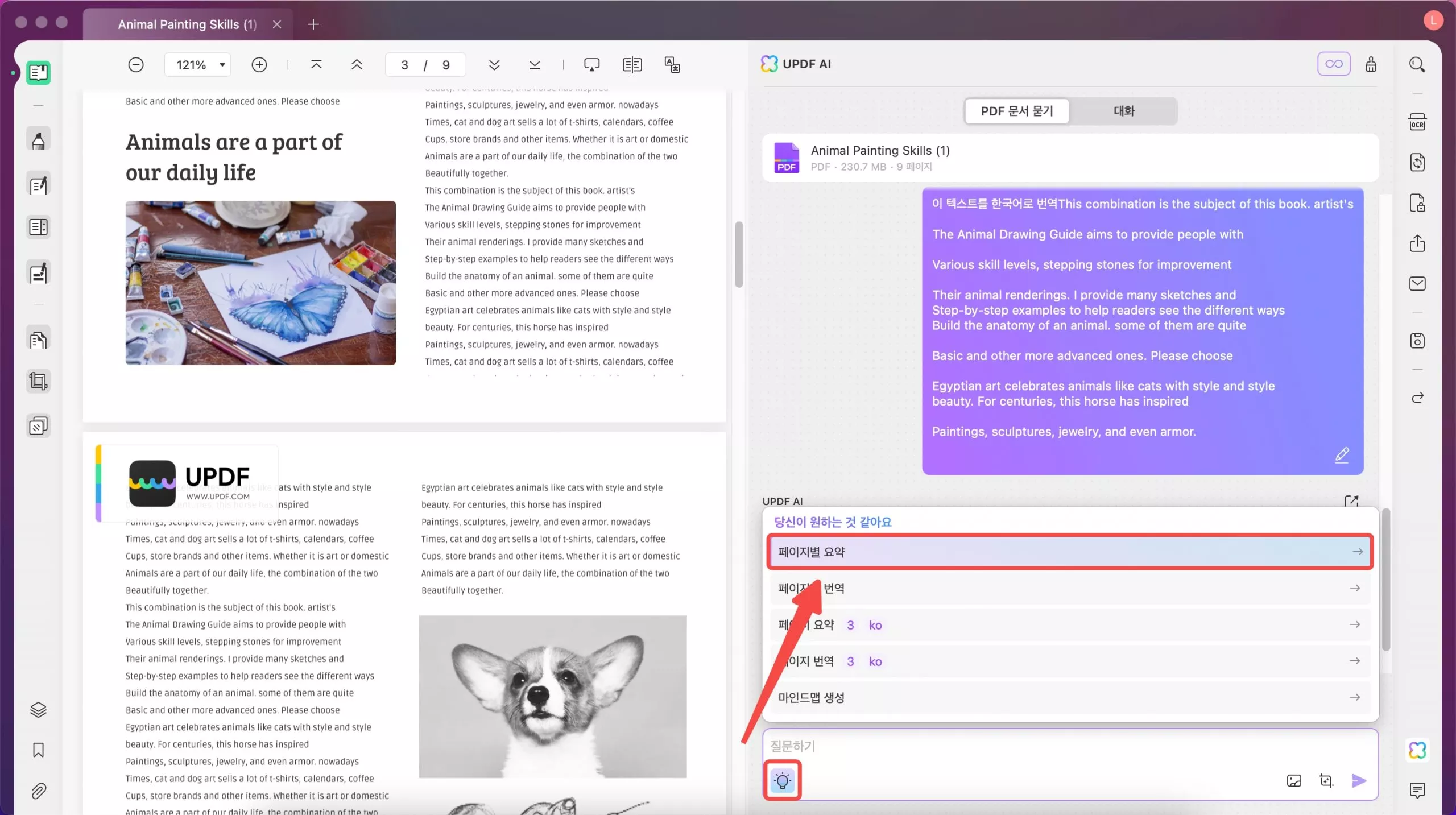Toggle the UPDF AI panel icon
Viewport: 1456px width, 815px height.
coord(1417,750)
